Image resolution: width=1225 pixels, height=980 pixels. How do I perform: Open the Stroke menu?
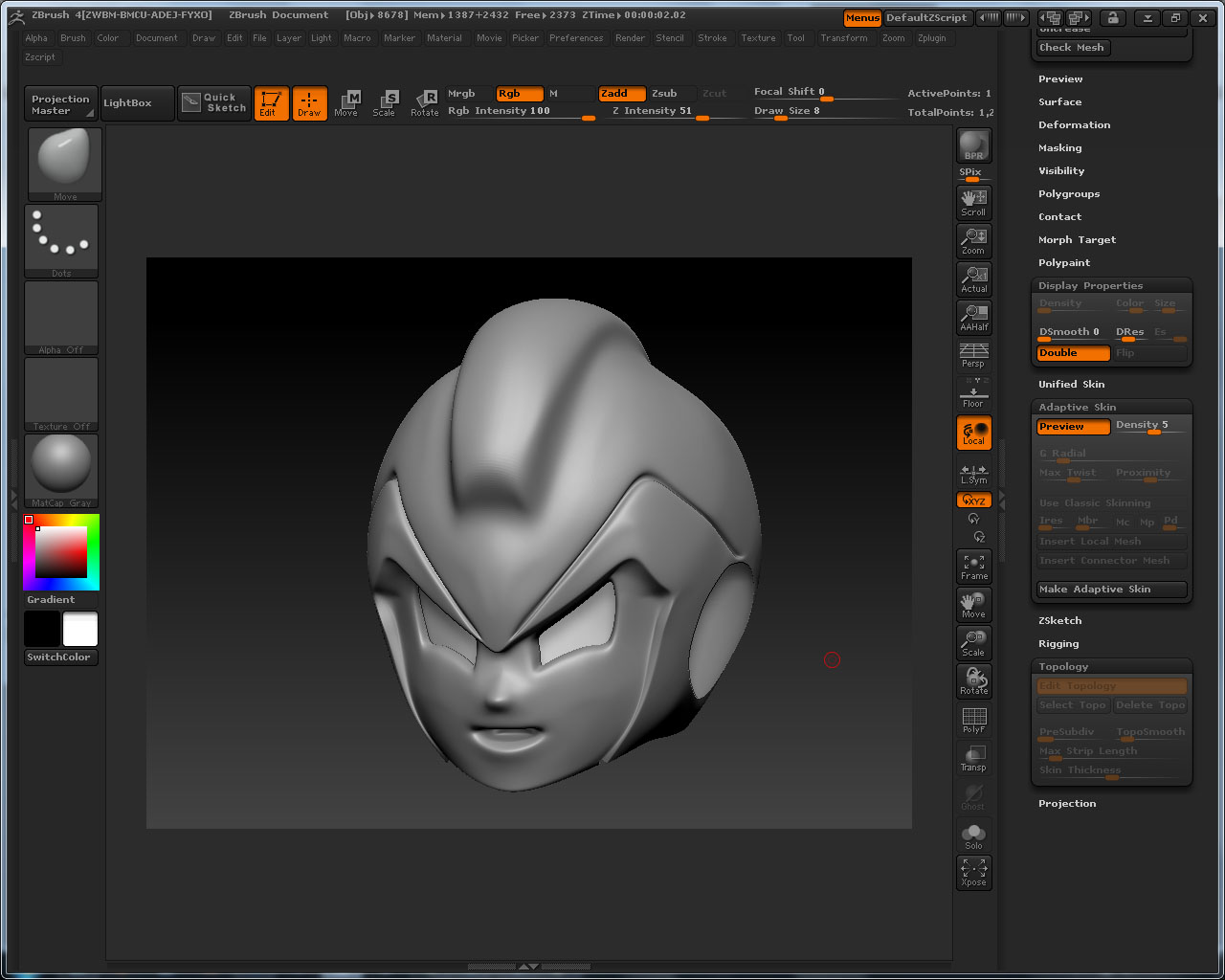tap(712, 38)
